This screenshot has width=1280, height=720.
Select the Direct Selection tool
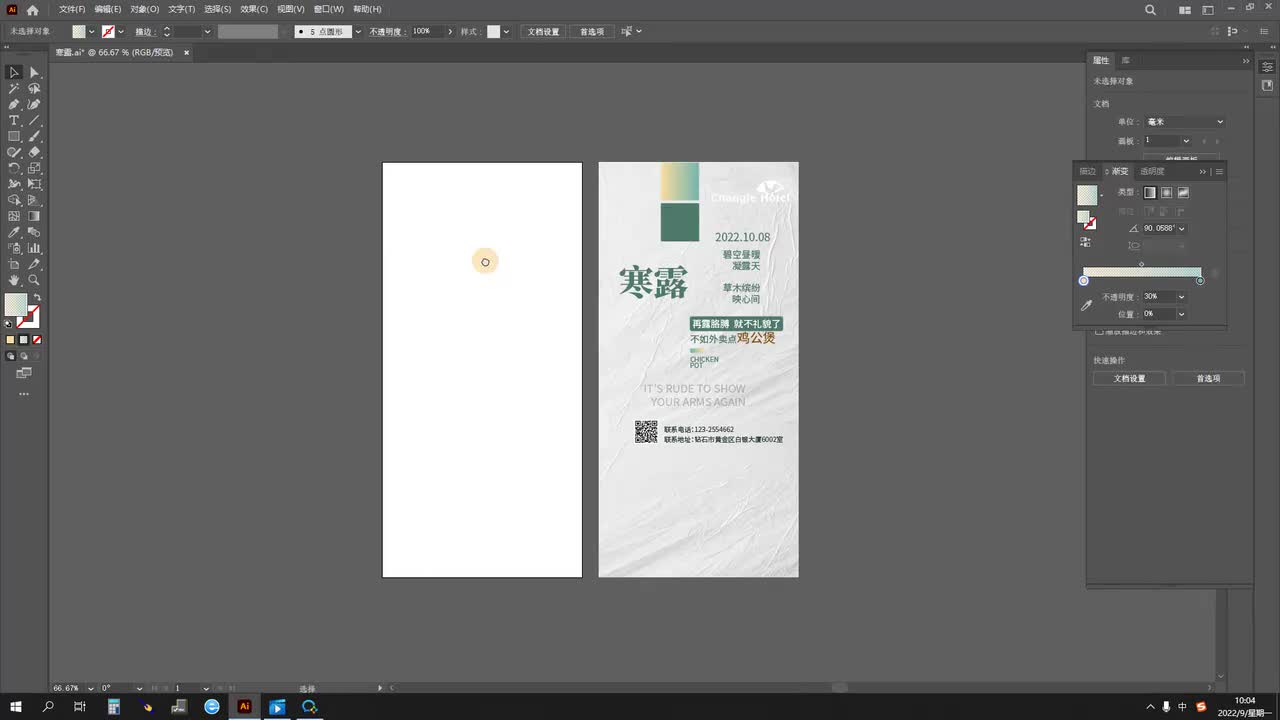pyautogui.click(x=34, y=72)
